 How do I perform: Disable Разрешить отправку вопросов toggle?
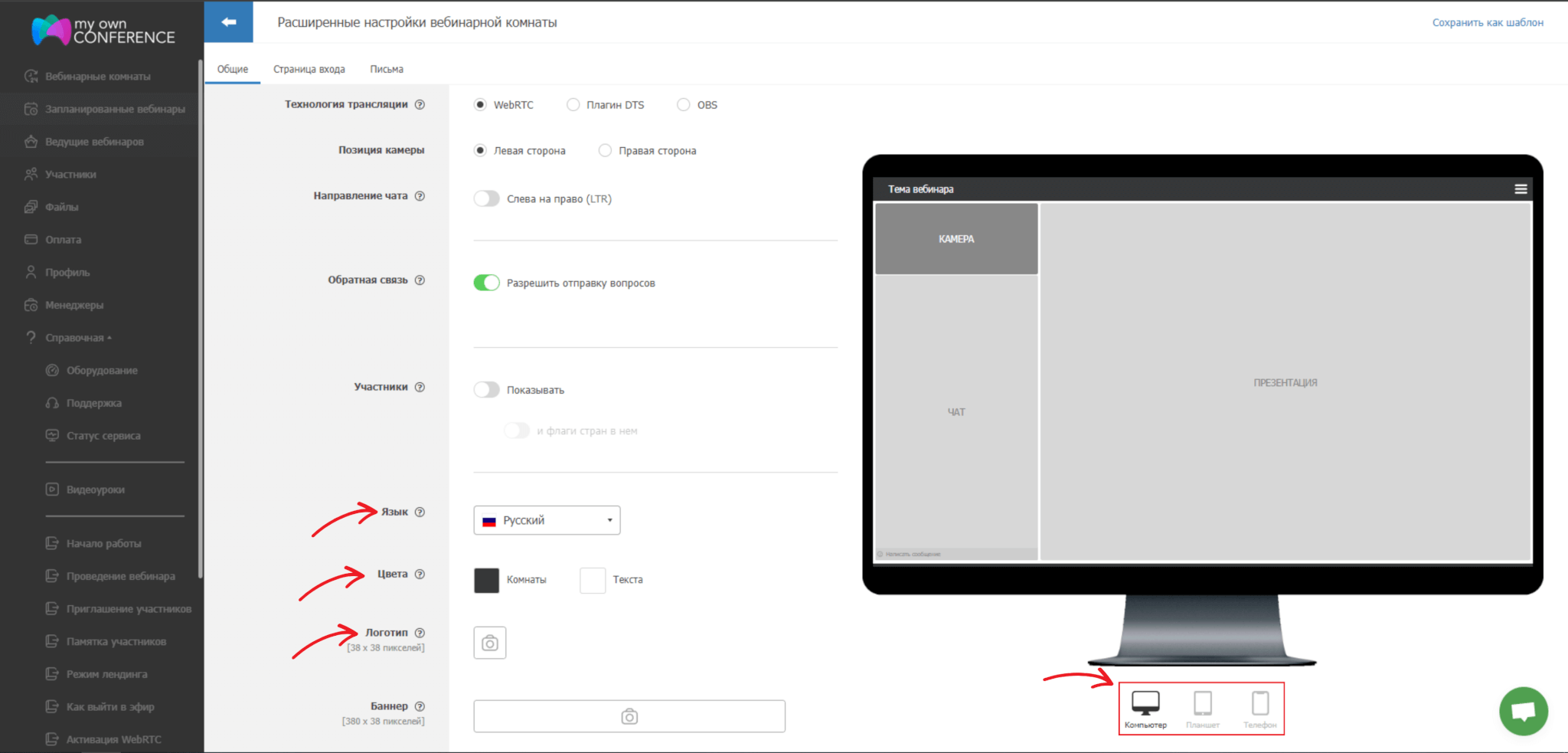coord(486,283)
